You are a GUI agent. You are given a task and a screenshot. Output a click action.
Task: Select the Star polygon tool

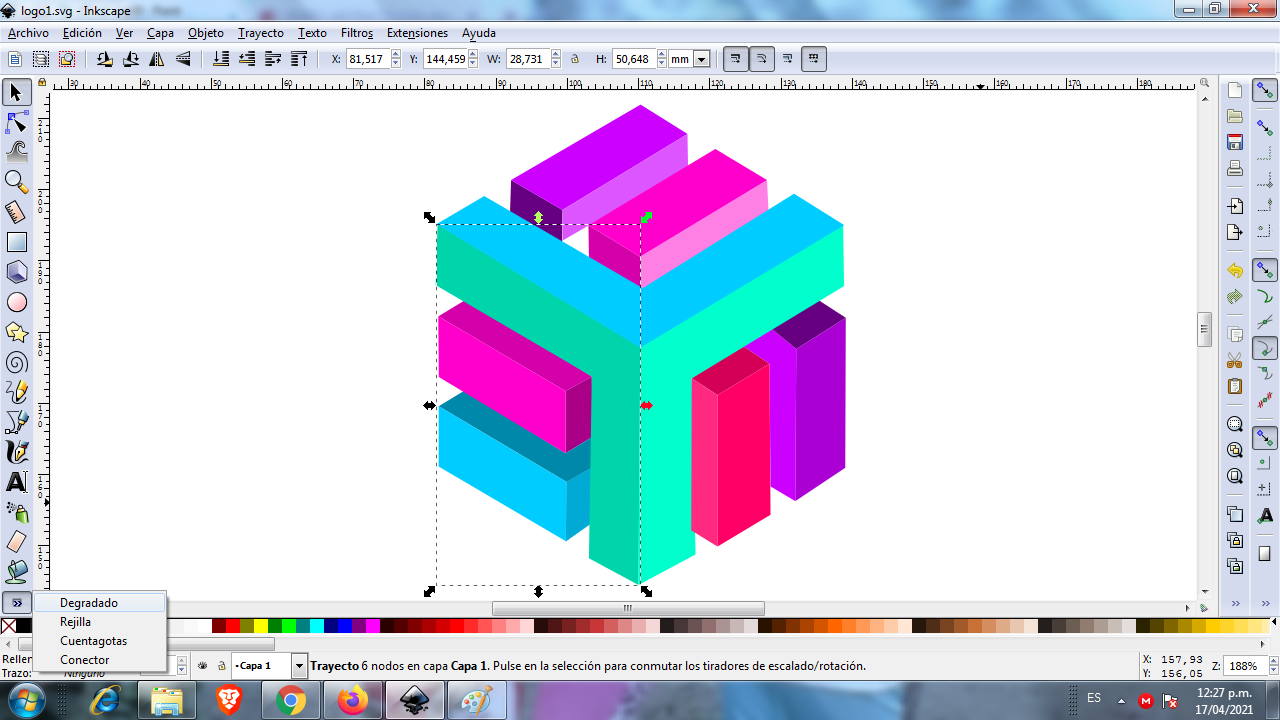16,332
